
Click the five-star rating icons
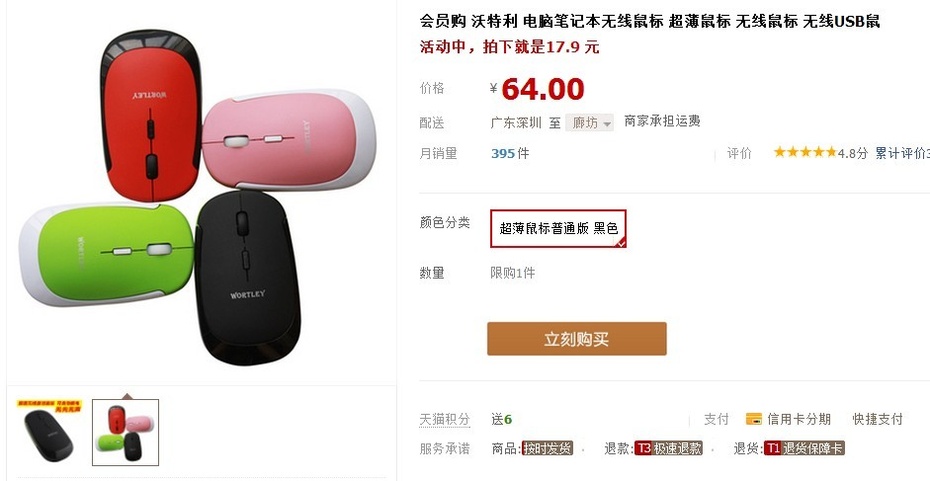[805, 152]
